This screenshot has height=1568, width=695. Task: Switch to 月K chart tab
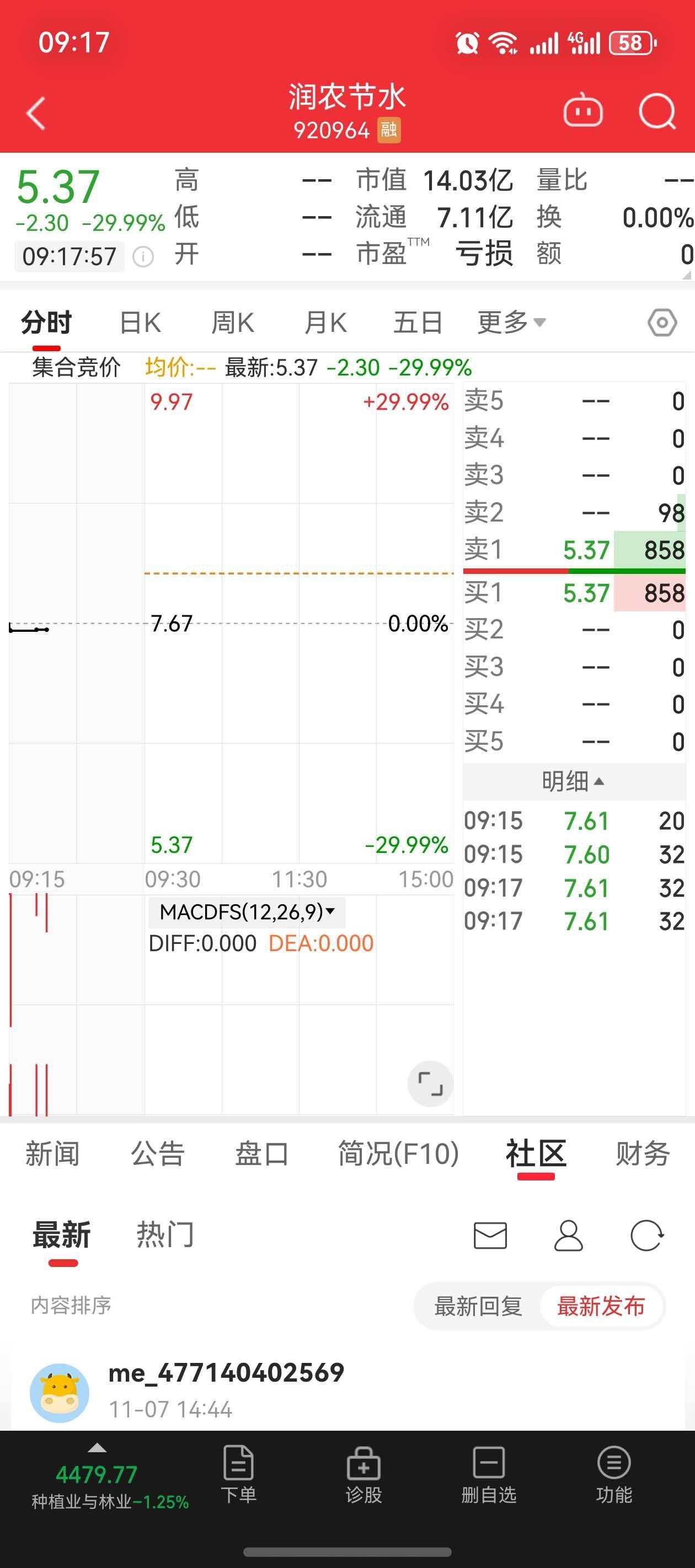tap(326, 323)
